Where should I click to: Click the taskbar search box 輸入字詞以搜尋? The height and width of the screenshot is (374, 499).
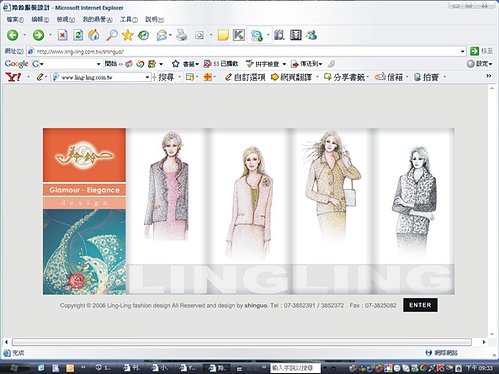coord(295,368)
